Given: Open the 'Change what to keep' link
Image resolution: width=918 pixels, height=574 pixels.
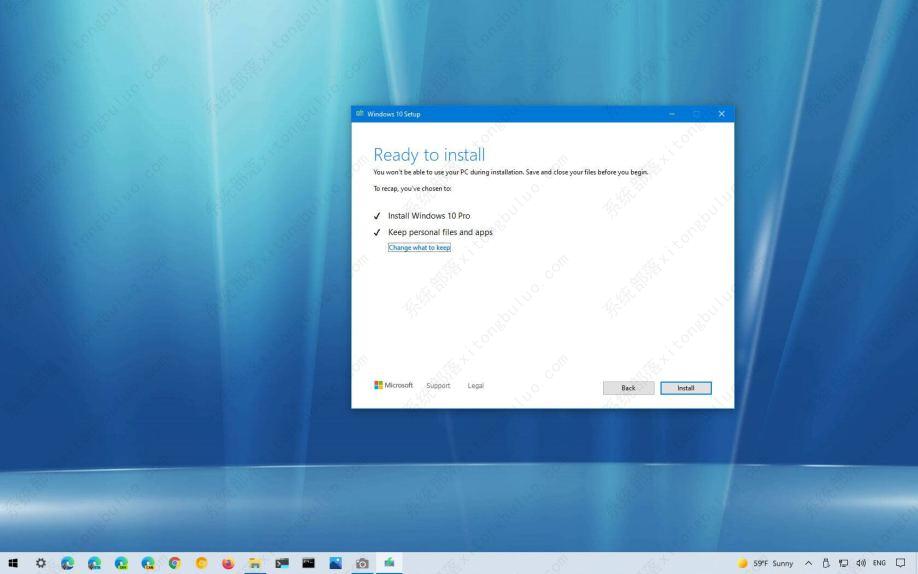Looking at the screenshot, I should coord(419,248).
